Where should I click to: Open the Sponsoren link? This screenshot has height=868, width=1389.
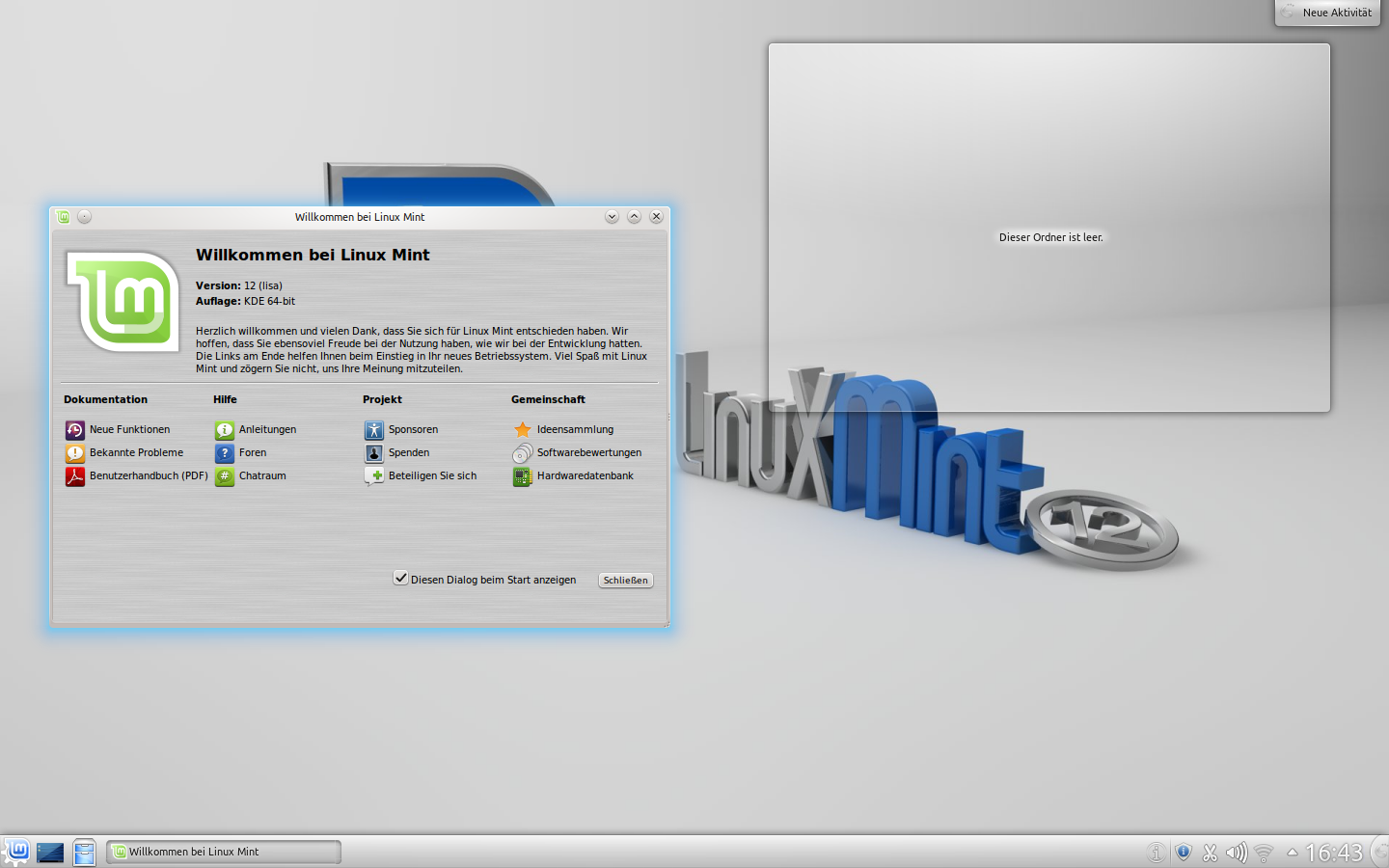[413, 430]
